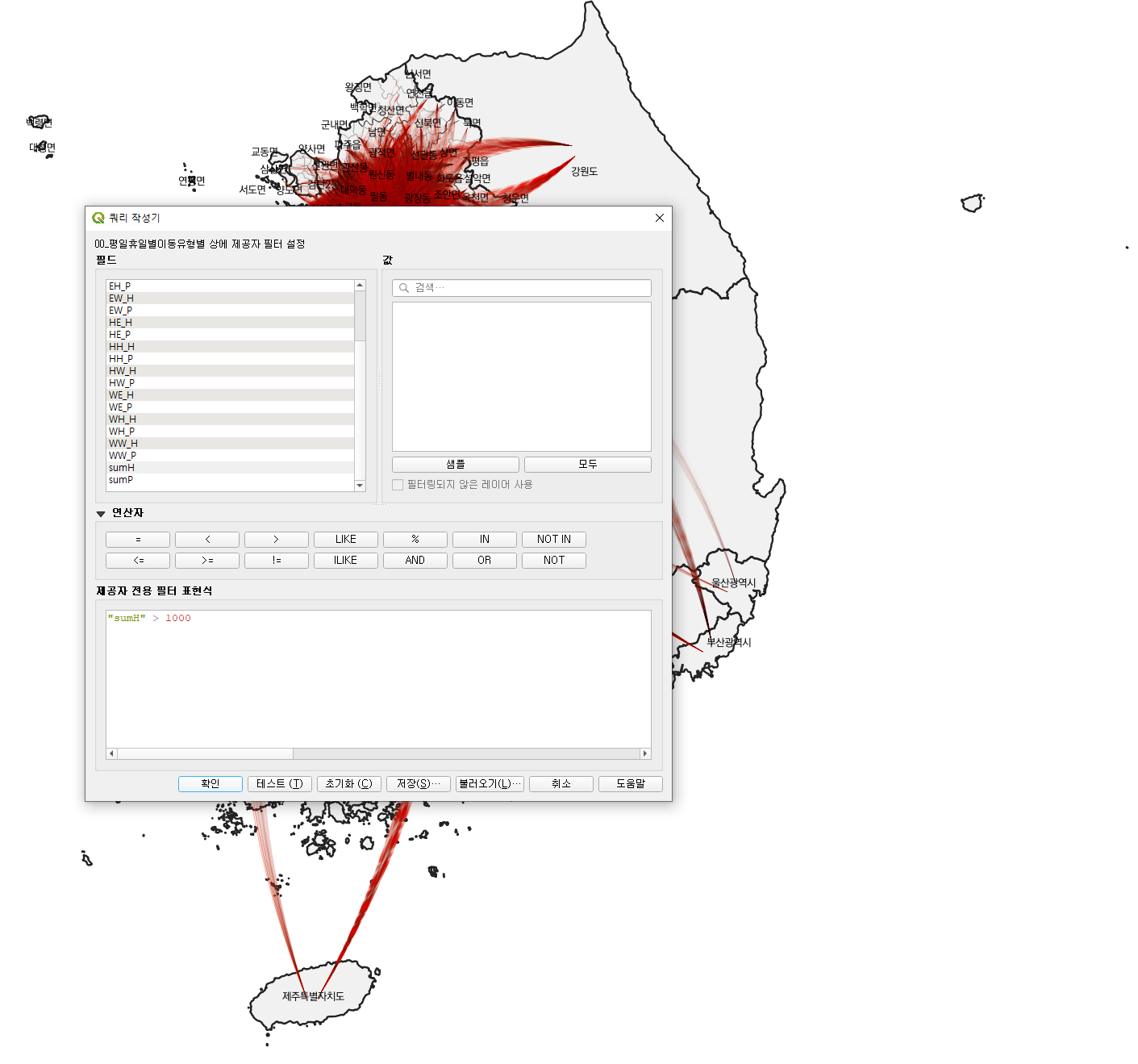Click the 부산광역시 map label
1138x1064 pixels.
[x=729, y=643]
